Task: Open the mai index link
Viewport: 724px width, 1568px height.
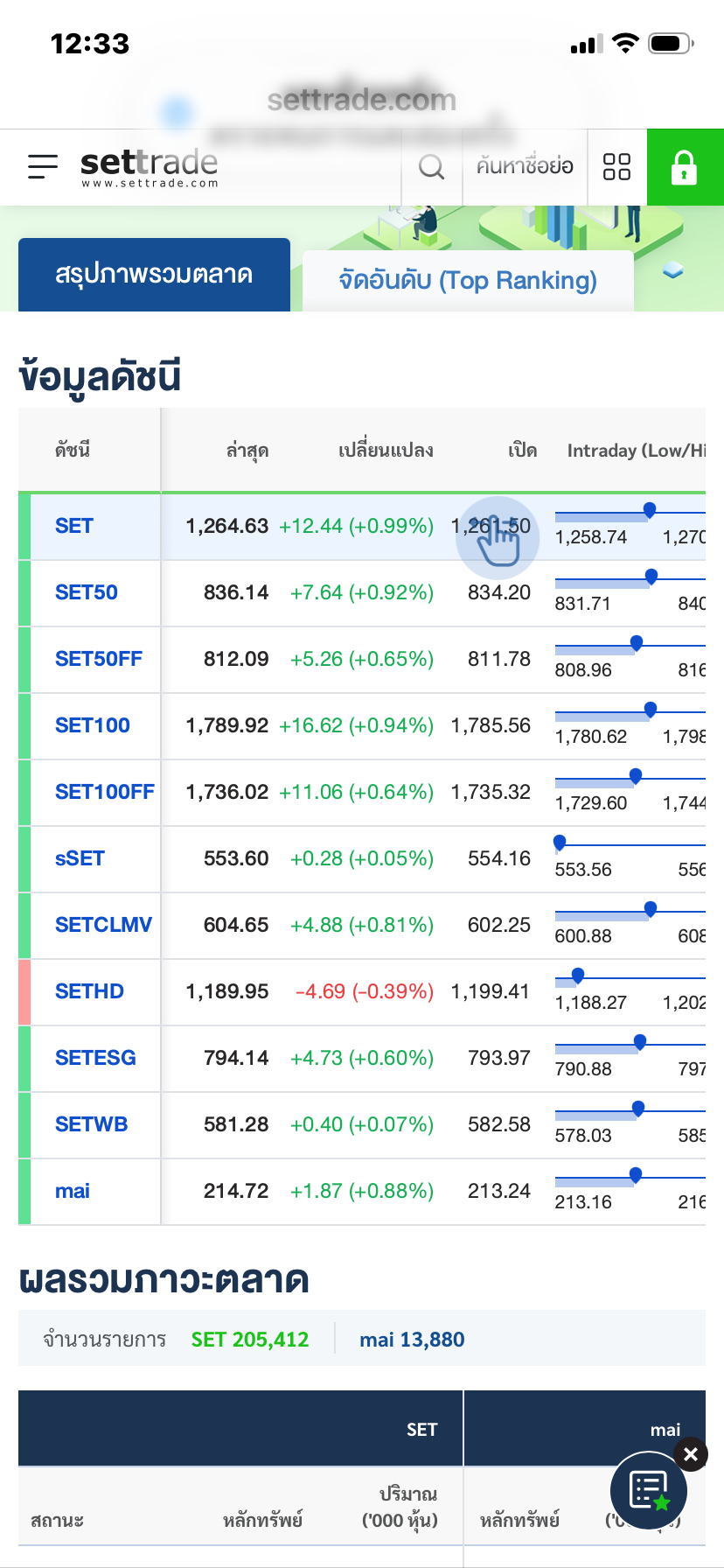Action: (x=73, y=1191)
